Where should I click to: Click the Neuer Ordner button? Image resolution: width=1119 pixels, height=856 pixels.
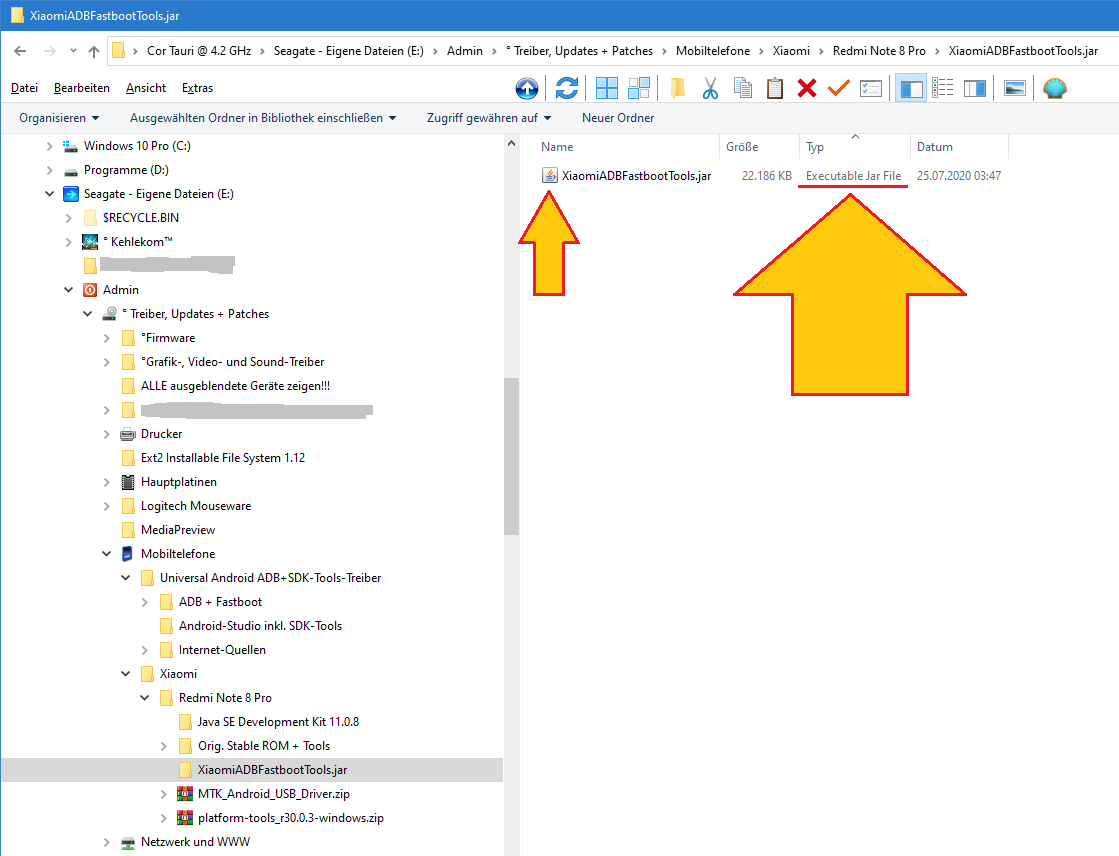pos(618,118)
